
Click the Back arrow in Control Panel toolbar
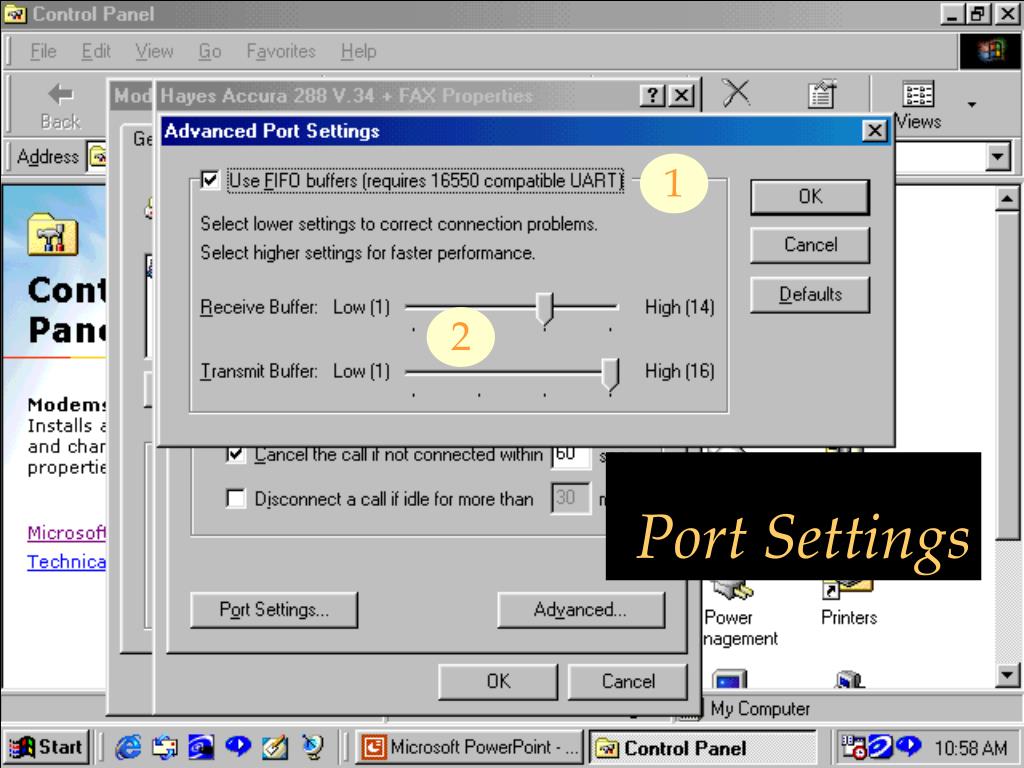61,95
